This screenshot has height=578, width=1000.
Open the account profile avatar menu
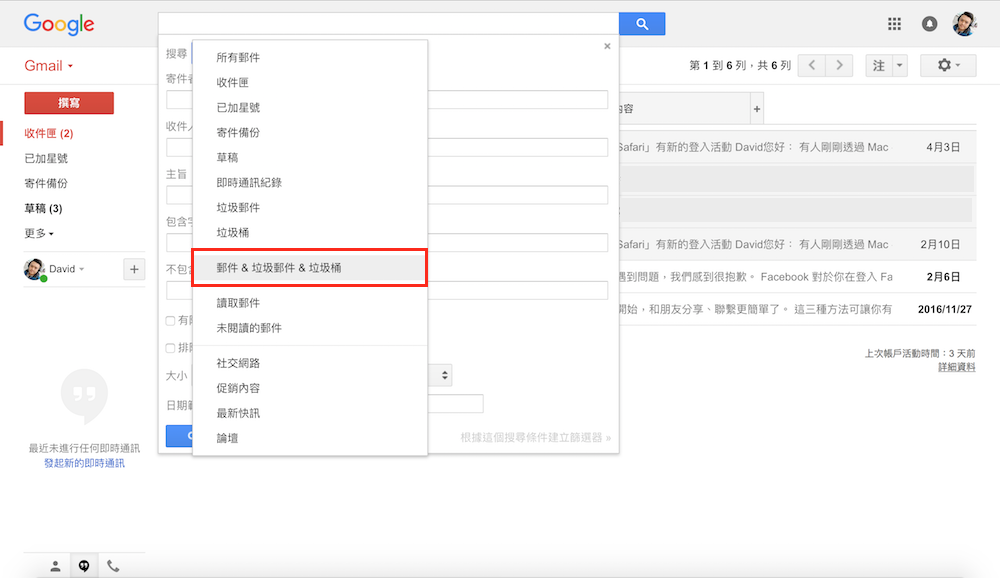(x=964, y=24)
